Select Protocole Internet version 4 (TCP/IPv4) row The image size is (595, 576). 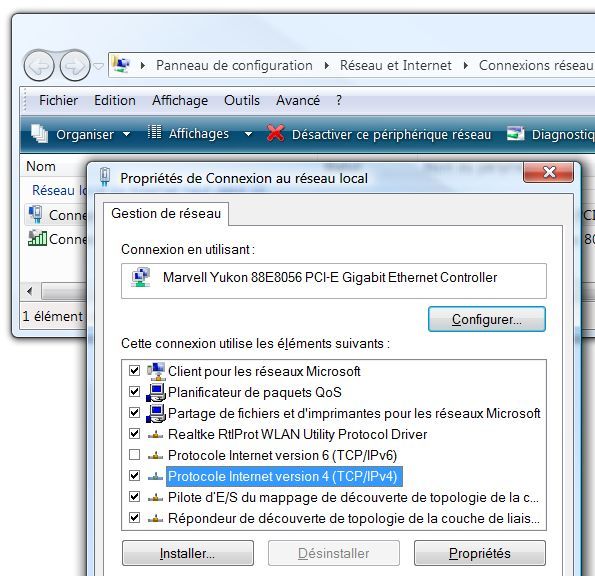coord(284,476)
